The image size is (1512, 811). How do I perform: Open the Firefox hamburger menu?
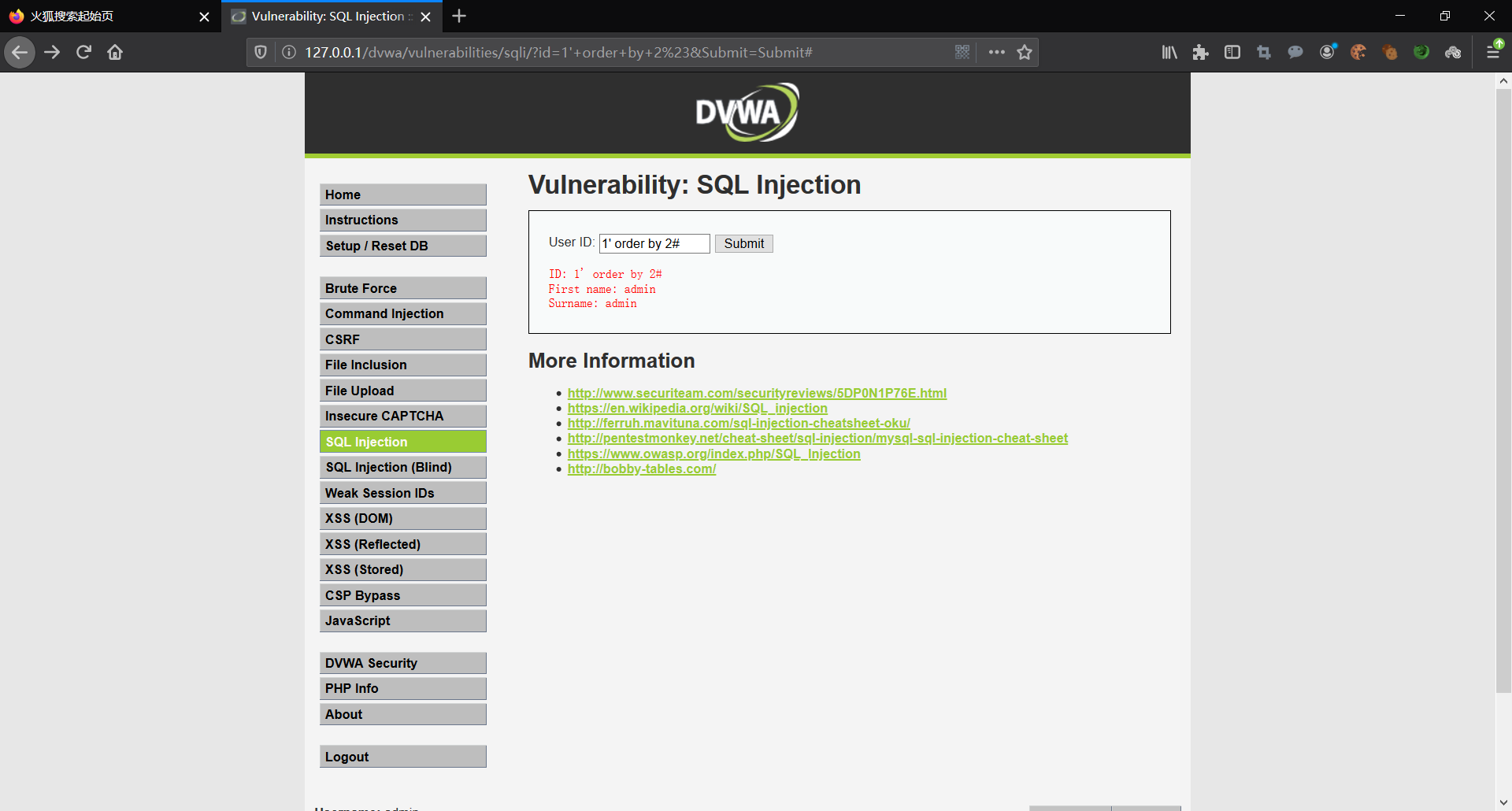click(1493, 52)
